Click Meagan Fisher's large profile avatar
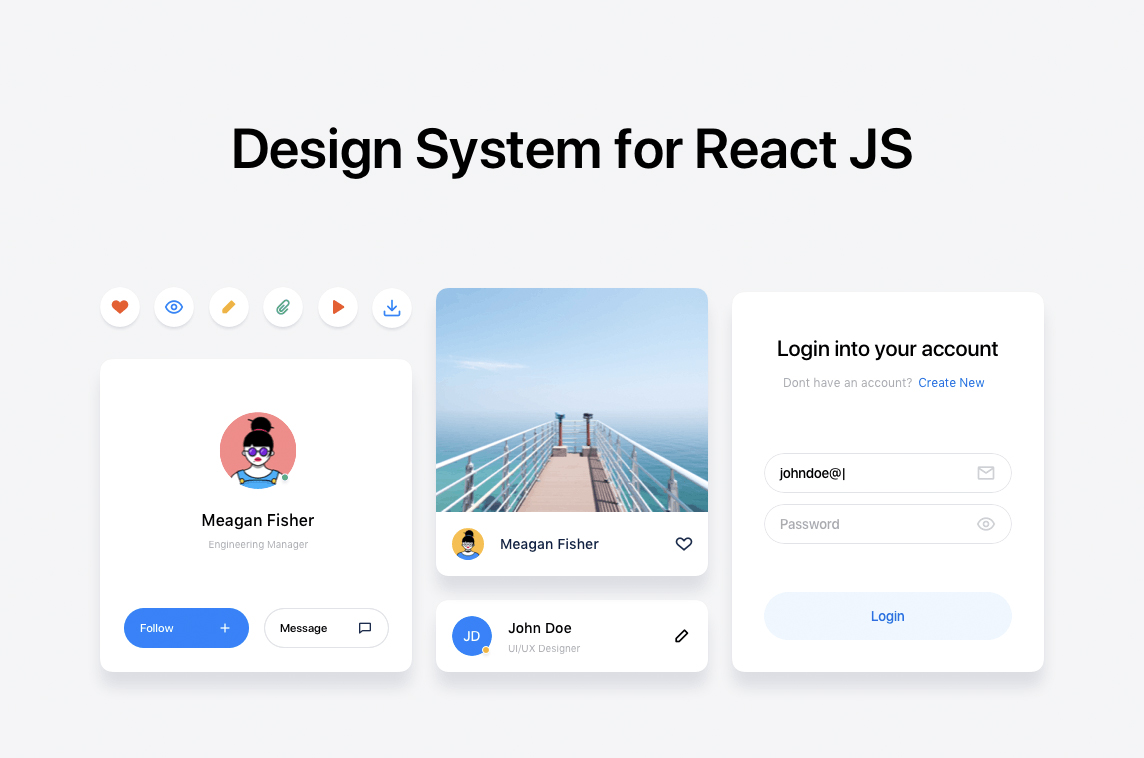 tap(258, 450)
